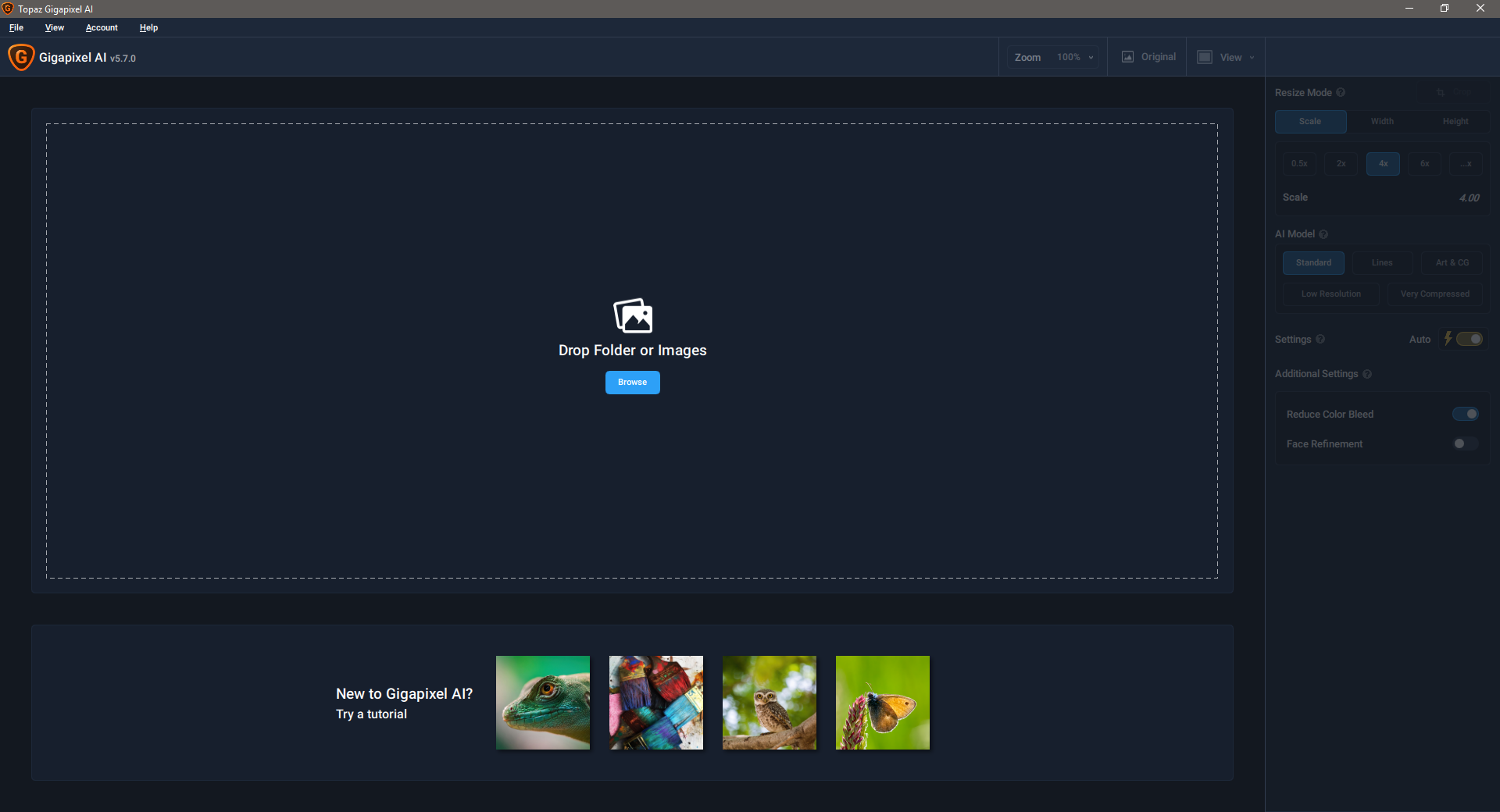Open the File menu

pyautogui.click(x=16, y=27)
